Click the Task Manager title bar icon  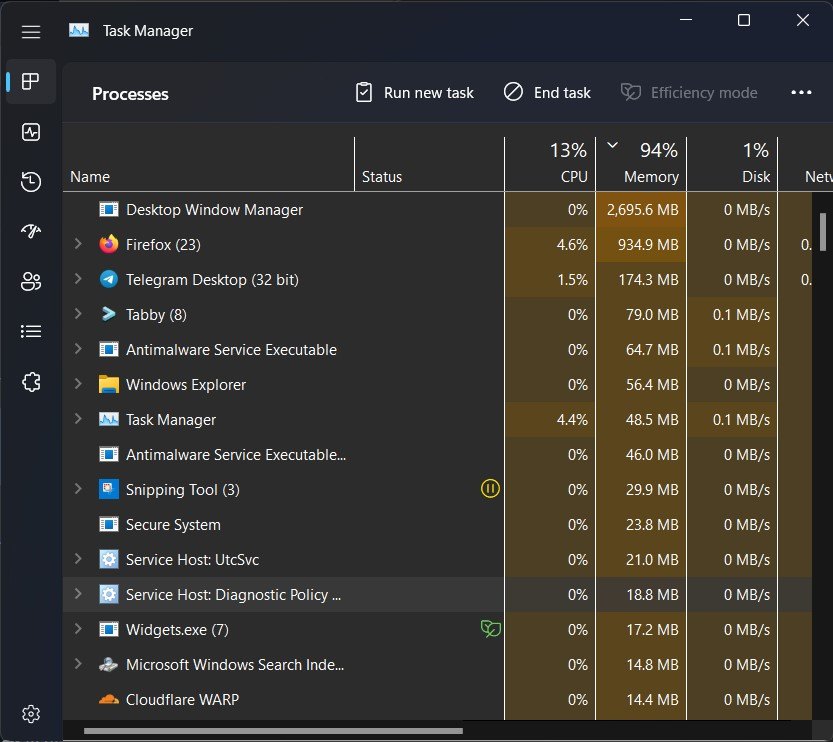tap(79, 31)
